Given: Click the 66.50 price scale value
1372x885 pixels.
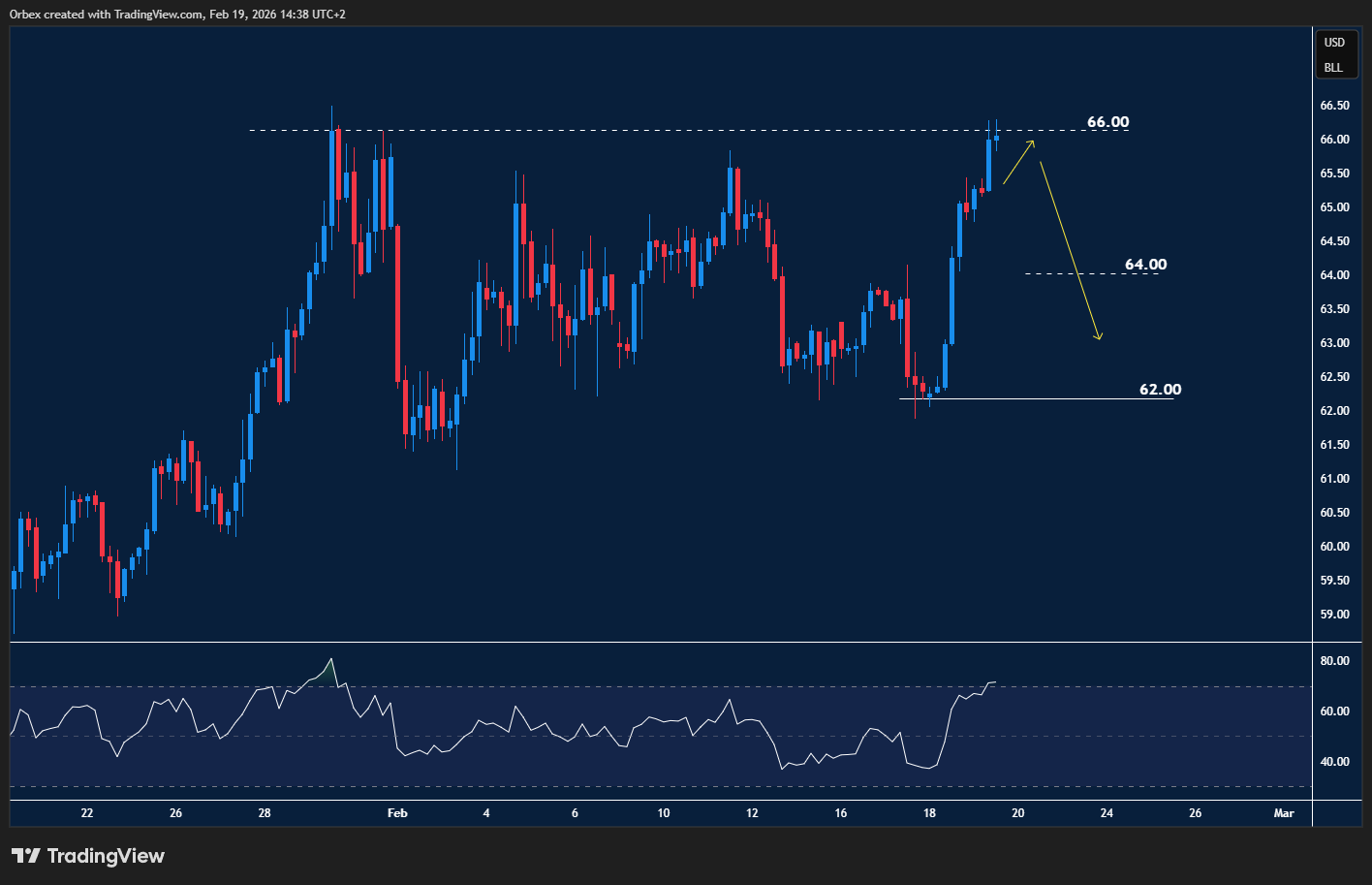Looking at the screenshot, I should point(1334,106).
